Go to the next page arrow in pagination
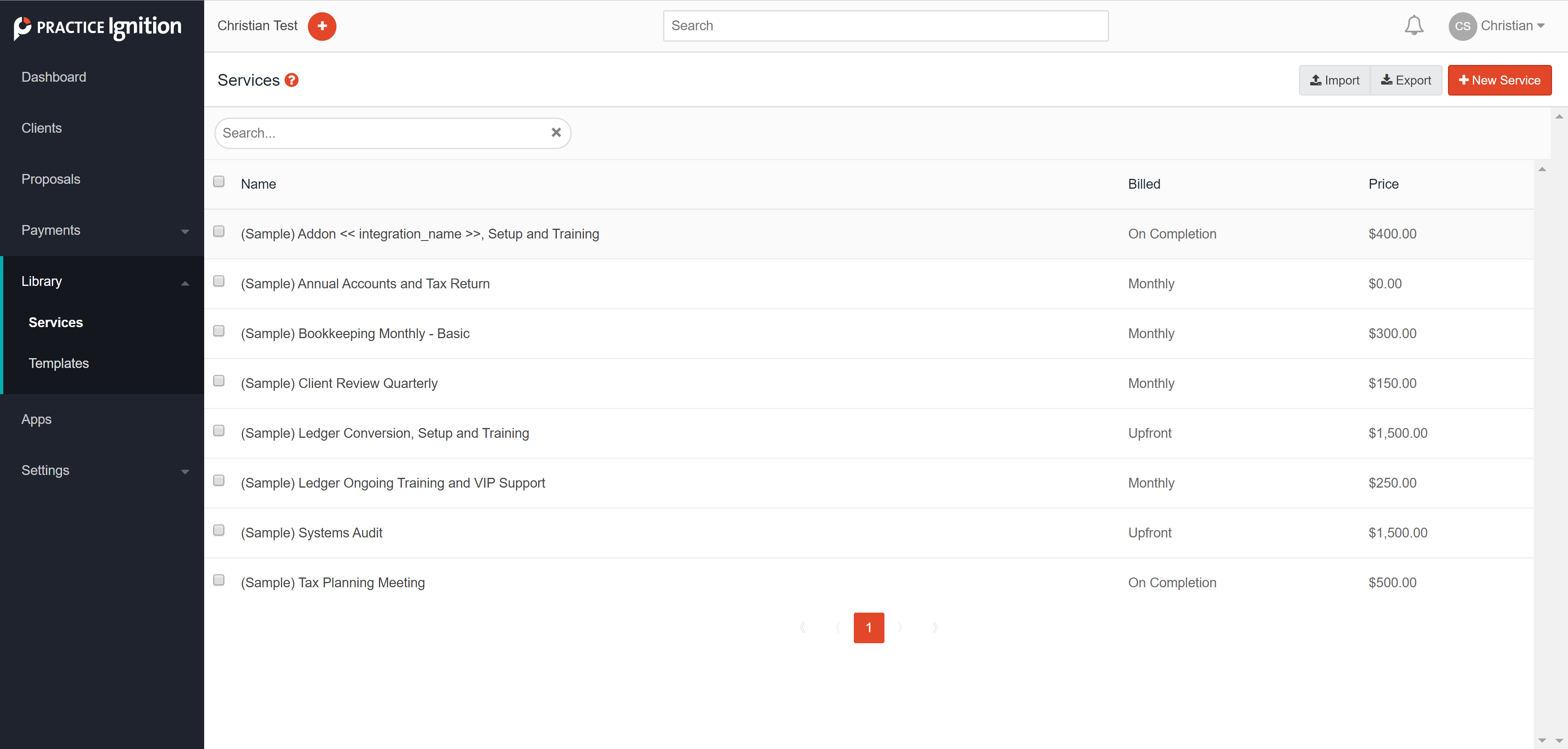 (900, 627)
